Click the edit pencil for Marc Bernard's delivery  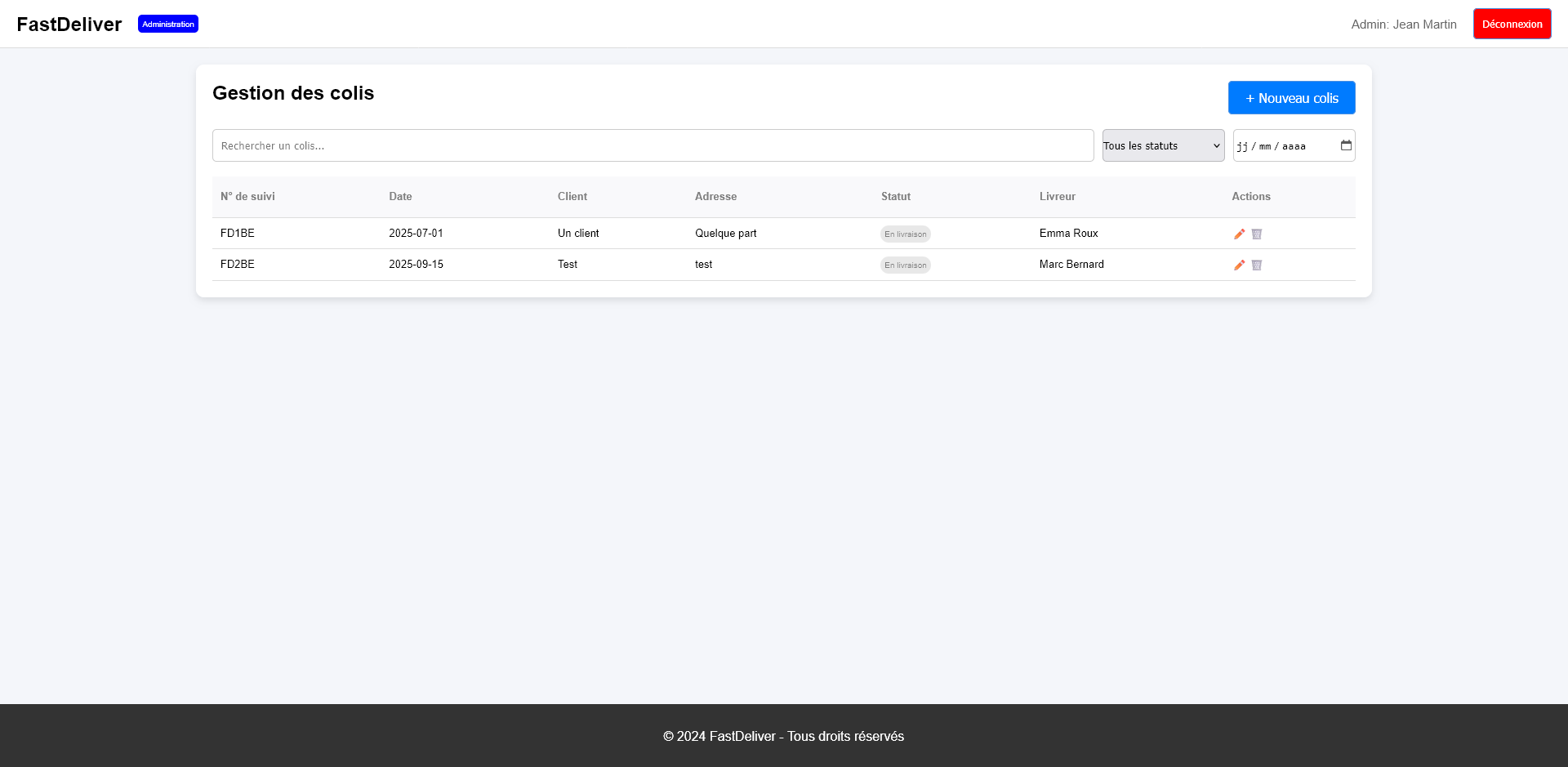click(1239, 265)
